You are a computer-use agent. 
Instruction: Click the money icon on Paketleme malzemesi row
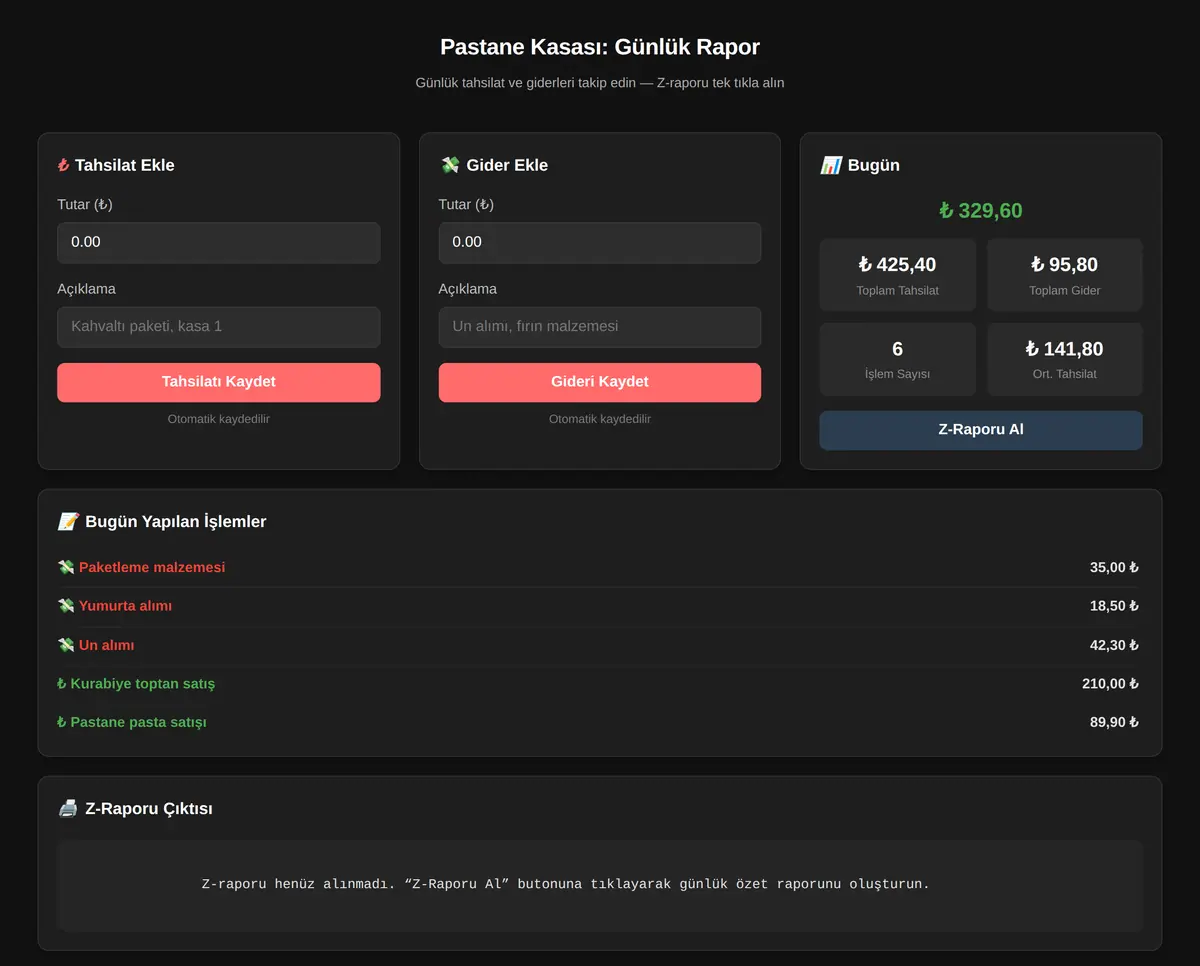66,567
